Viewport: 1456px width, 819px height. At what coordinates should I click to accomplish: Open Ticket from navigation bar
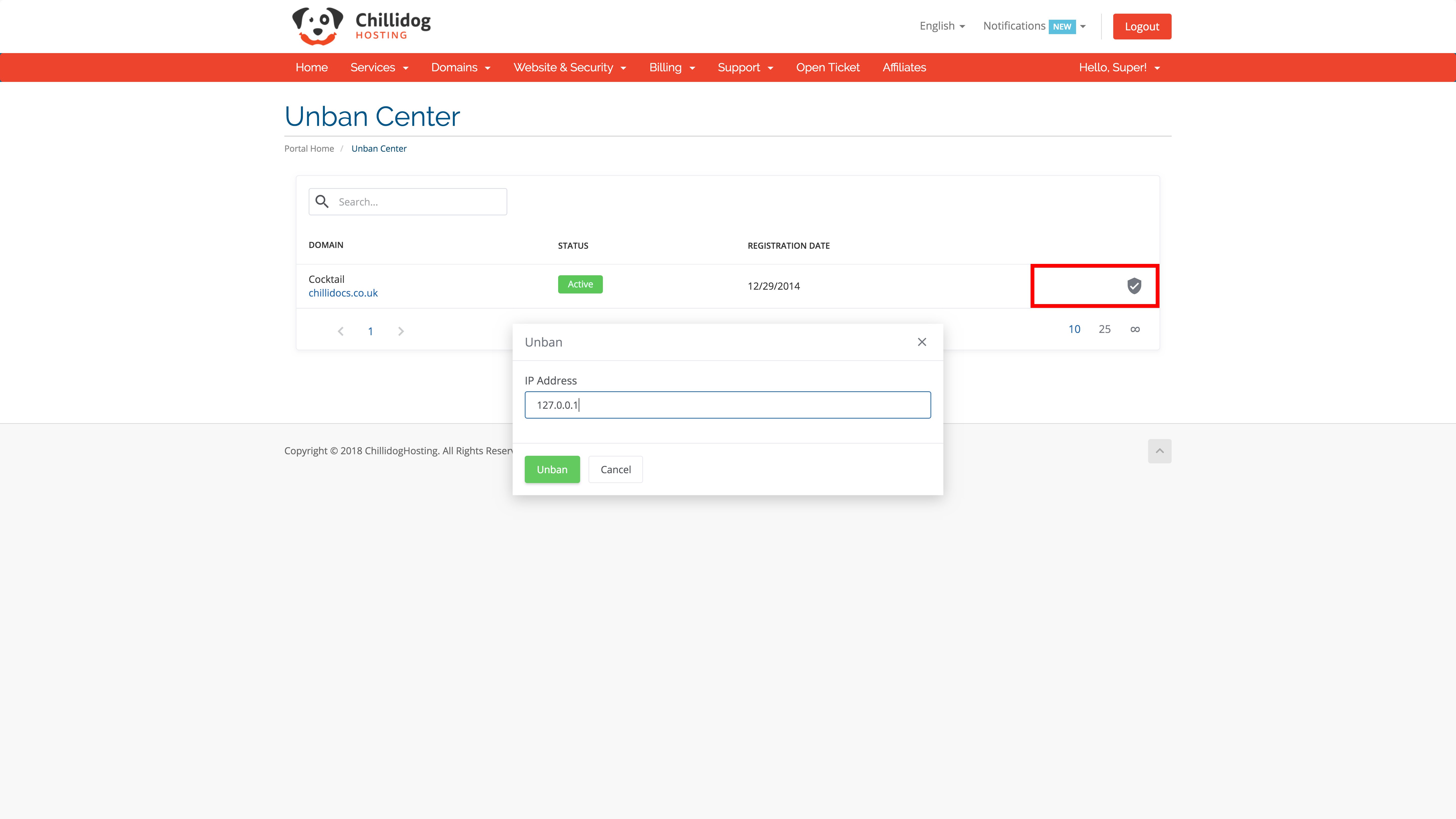828,67
